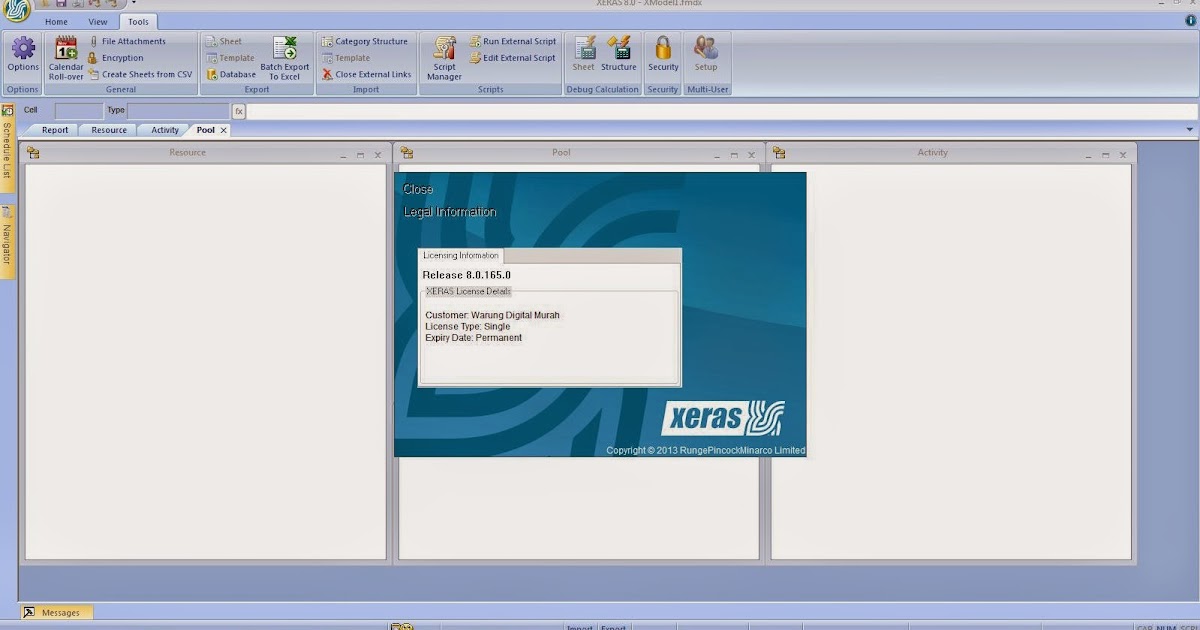Open the Options gear button
This screenshot has width=1200, height=630.
23,54
